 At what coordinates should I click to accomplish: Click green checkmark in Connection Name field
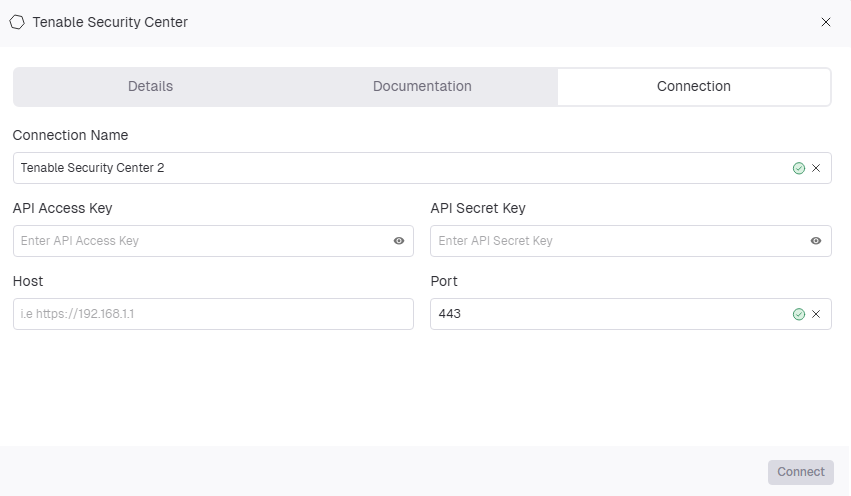[x=798, y=168]
